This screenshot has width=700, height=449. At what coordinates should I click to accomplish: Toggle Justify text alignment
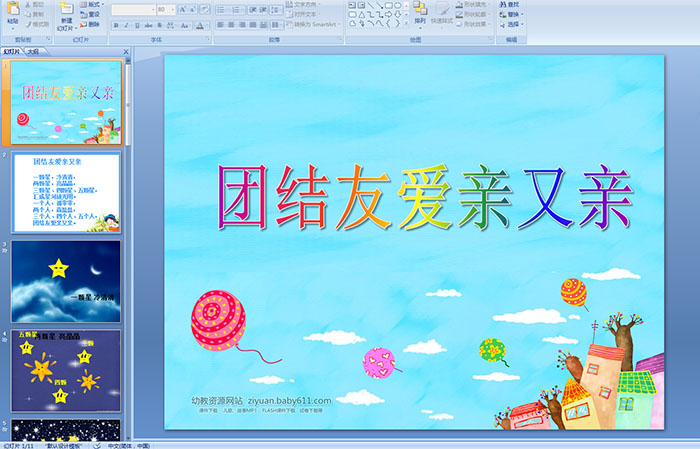coord(253,25)
